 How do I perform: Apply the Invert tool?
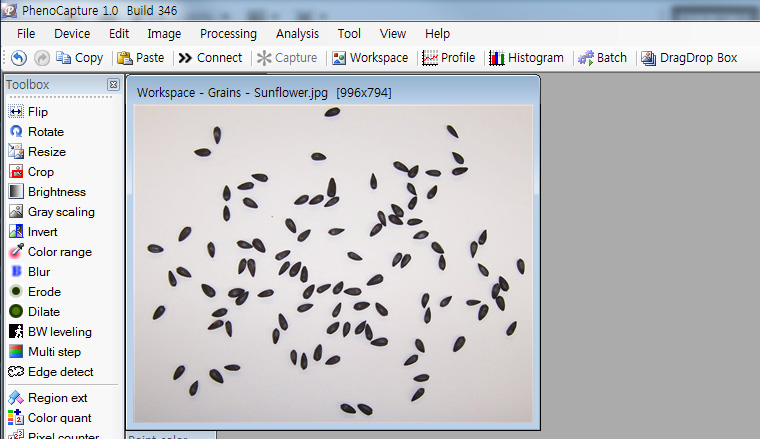click(x=42, y=232)
